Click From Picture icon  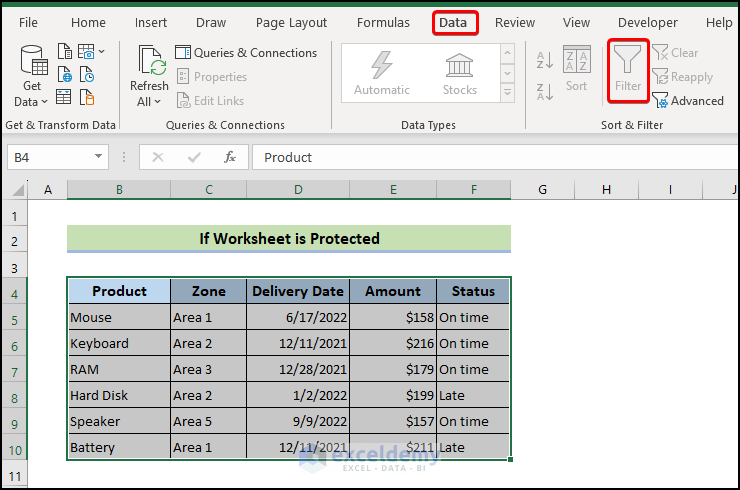tap(86, 51)
